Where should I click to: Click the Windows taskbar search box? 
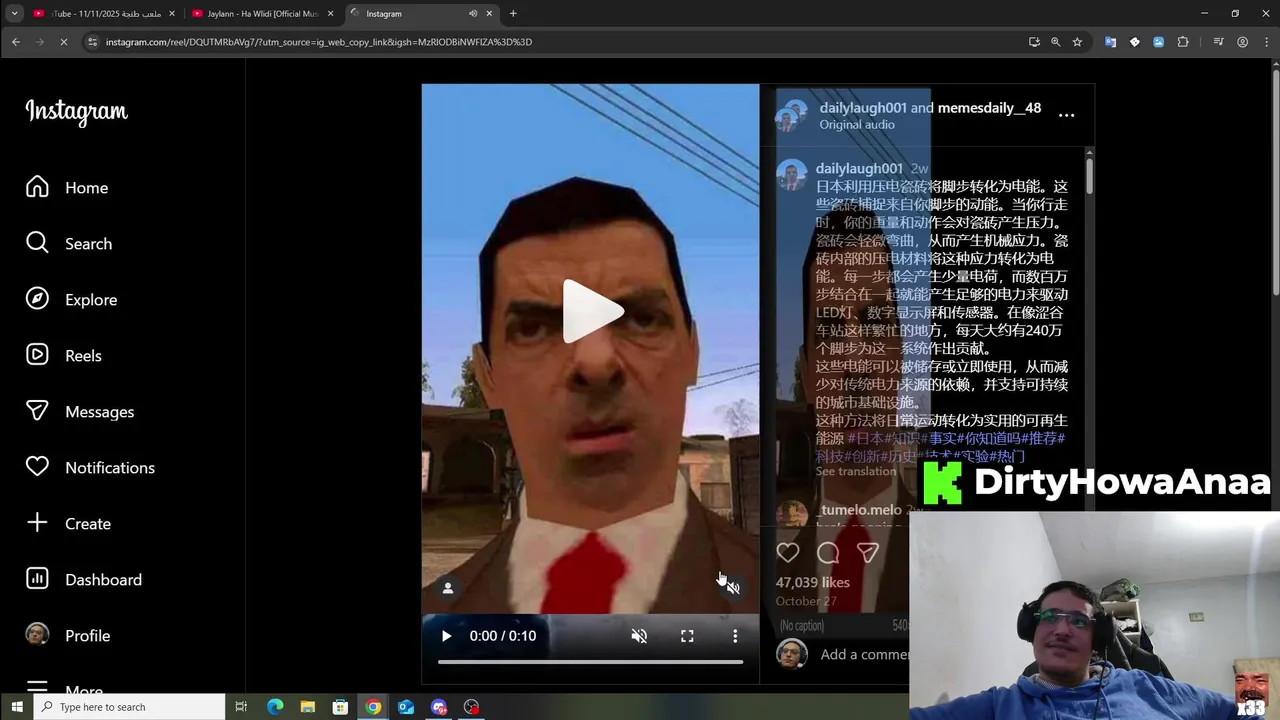[130, 707]
